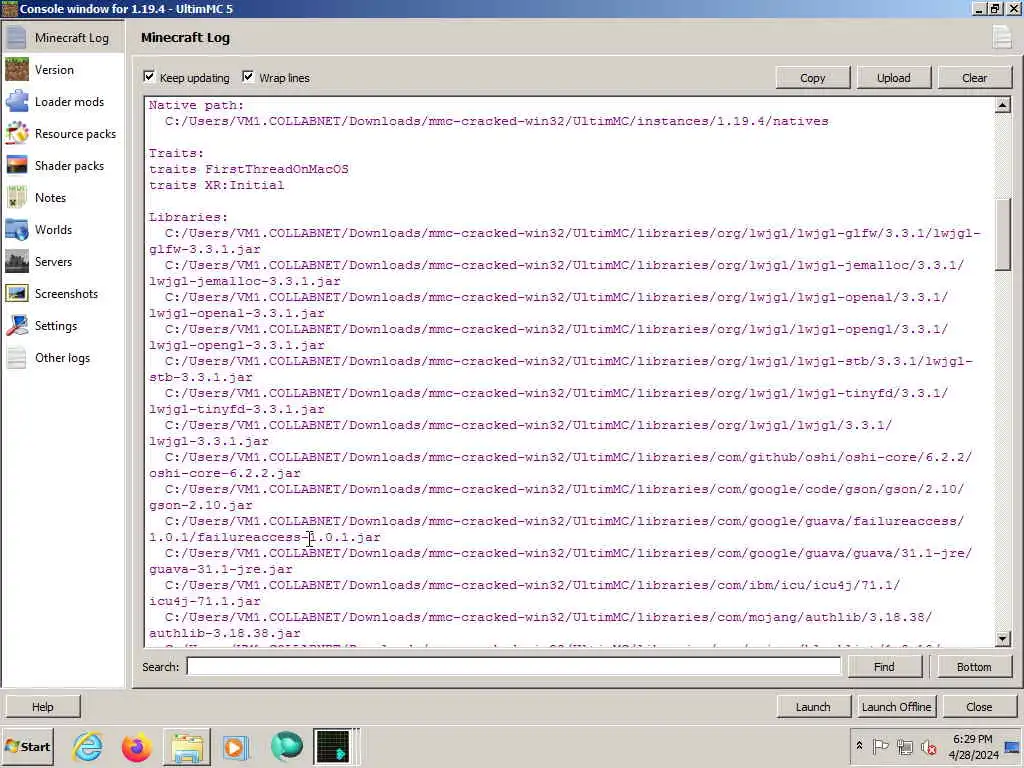
Task: Click the Find button
Action: [884, 667]
